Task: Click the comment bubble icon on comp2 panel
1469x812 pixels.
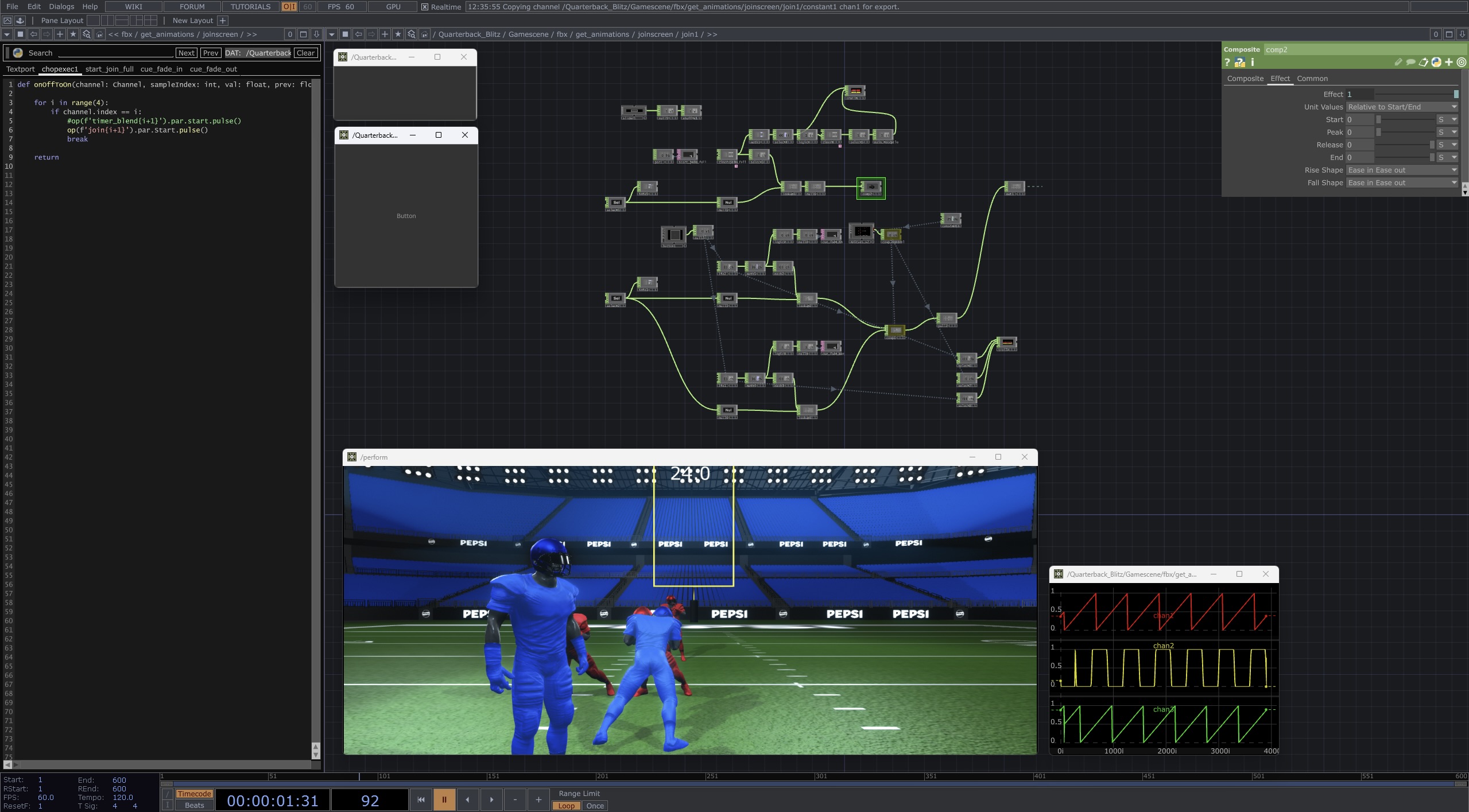Action: click(1411, 62)
